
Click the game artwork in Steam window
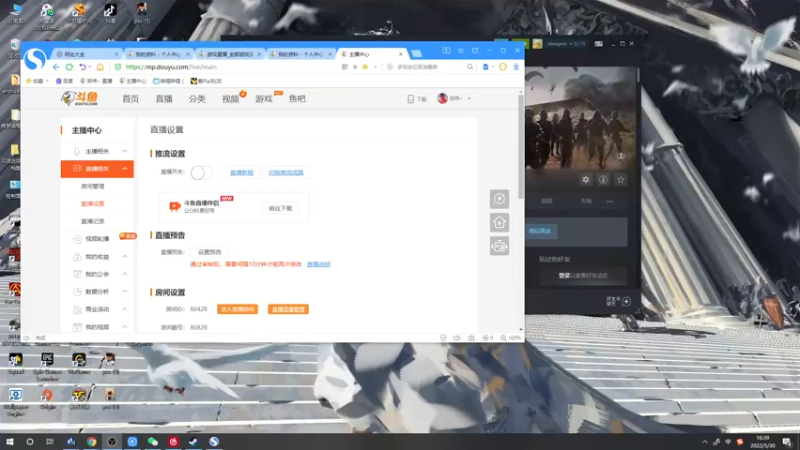[x=581, y=118]
